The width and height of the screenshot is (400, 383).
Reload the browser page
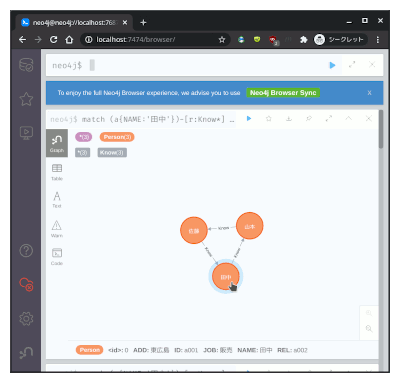point(53,40)
